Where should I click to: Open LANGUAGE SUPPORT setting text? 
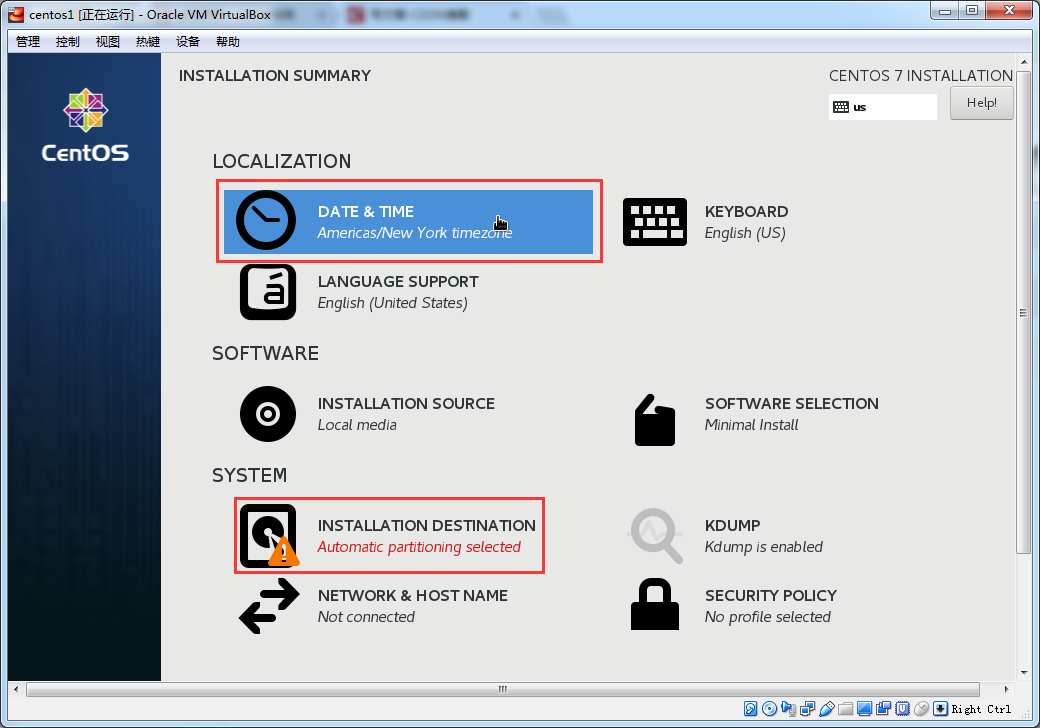click(x=398, y=292)
